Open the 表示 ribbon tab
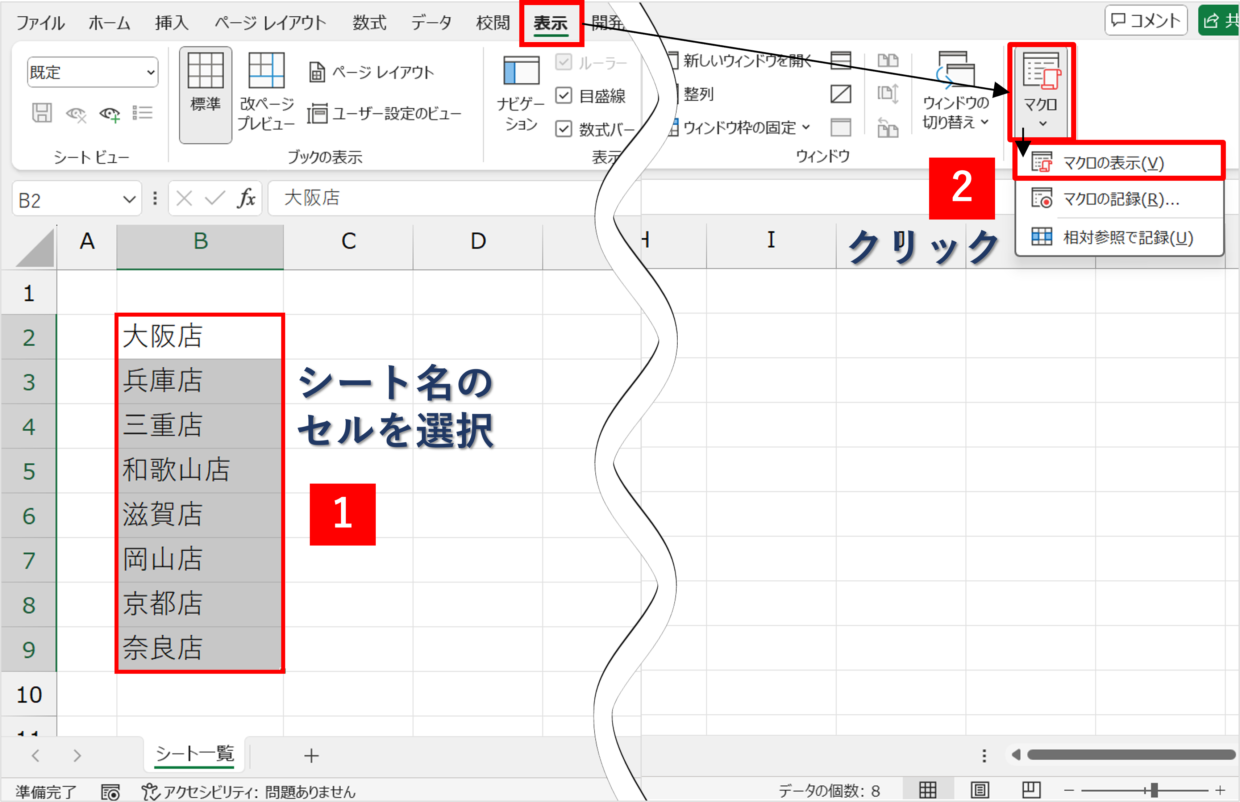This screenshot has width=1240, height=802. tap(551, 22)
